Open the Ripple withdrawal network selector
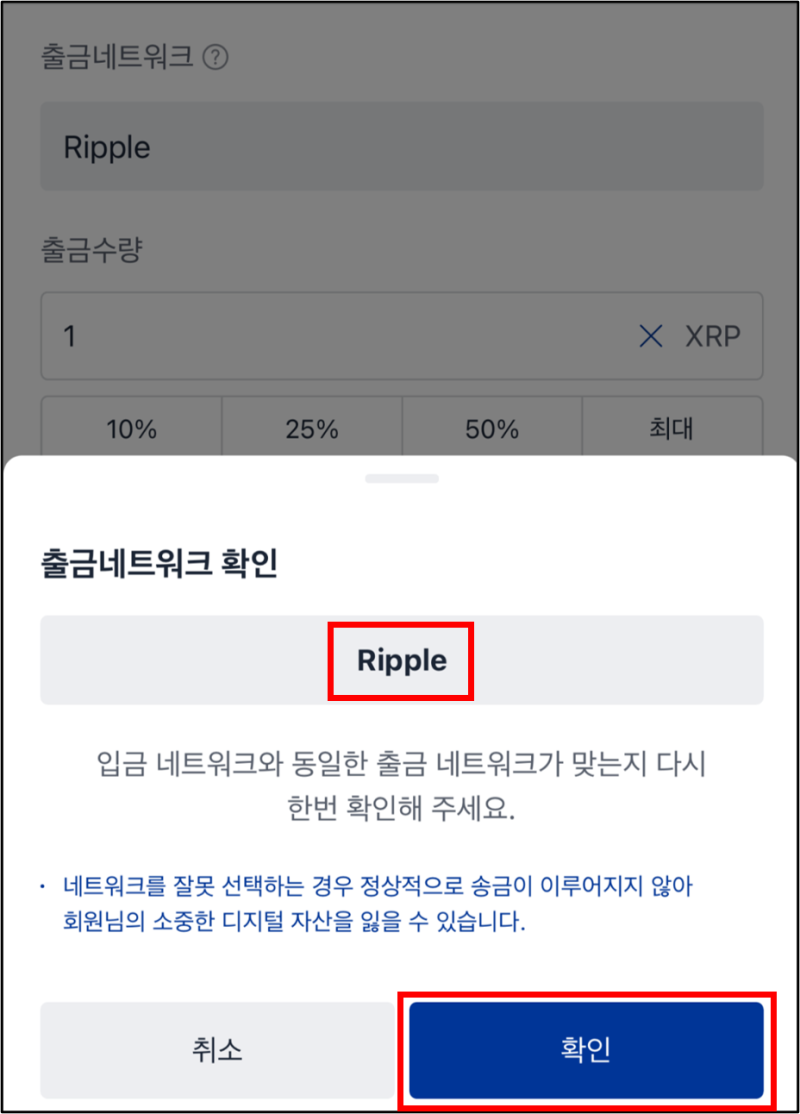Image resolution: width=800 pixels, height=1114 pixels. coord(400,146)
